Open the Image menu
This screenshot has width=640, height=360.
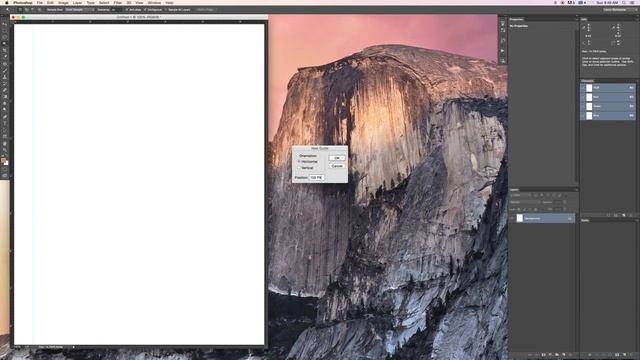[x=63, y=2]
